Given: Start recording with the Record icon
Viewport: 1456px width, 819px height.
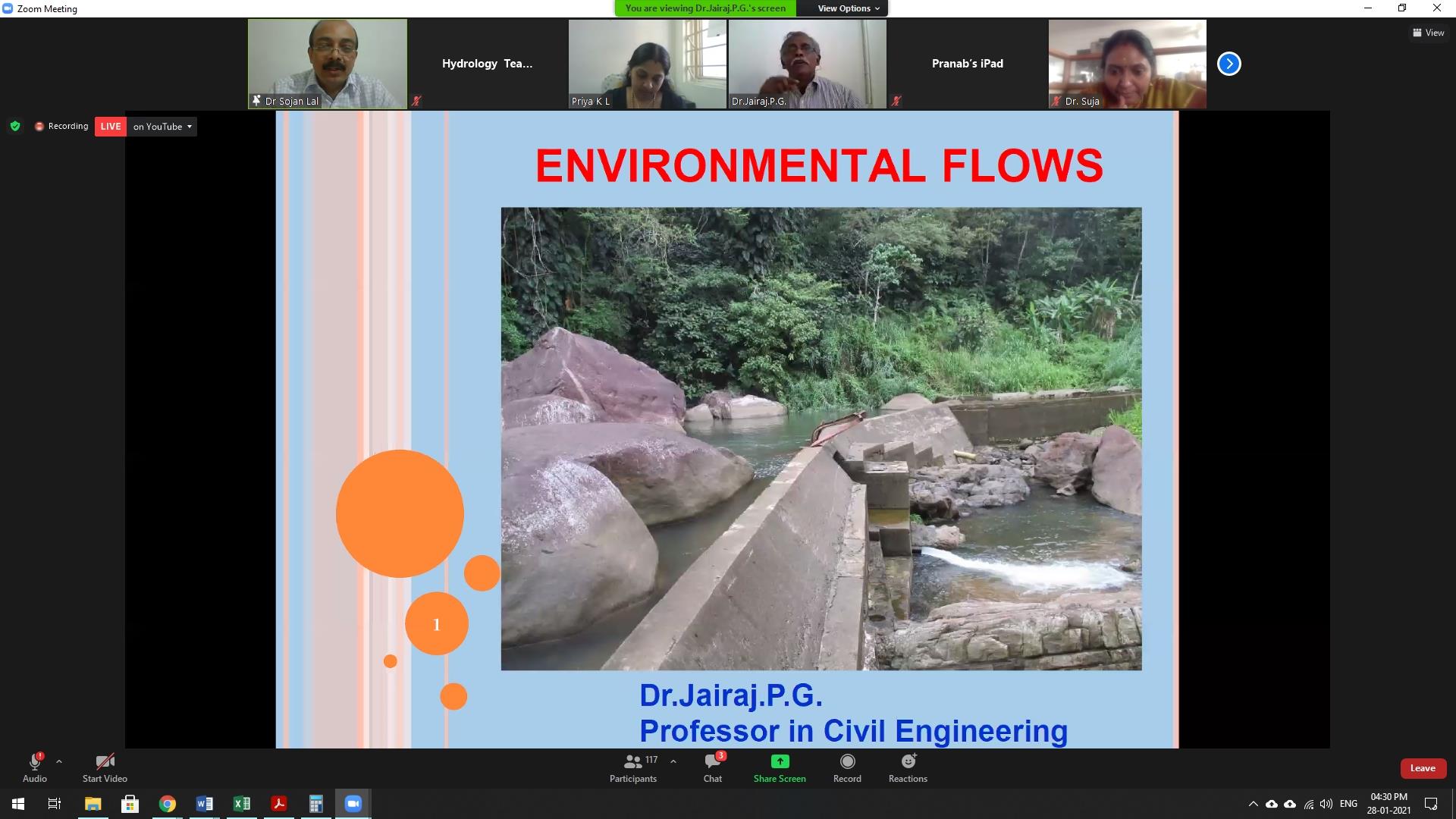Looking at the screenshot, I should click(847, 761).
